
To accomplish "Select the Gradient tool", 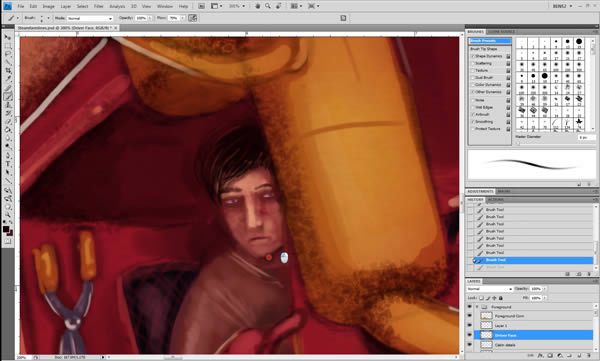I will click(x=7, y=130).
